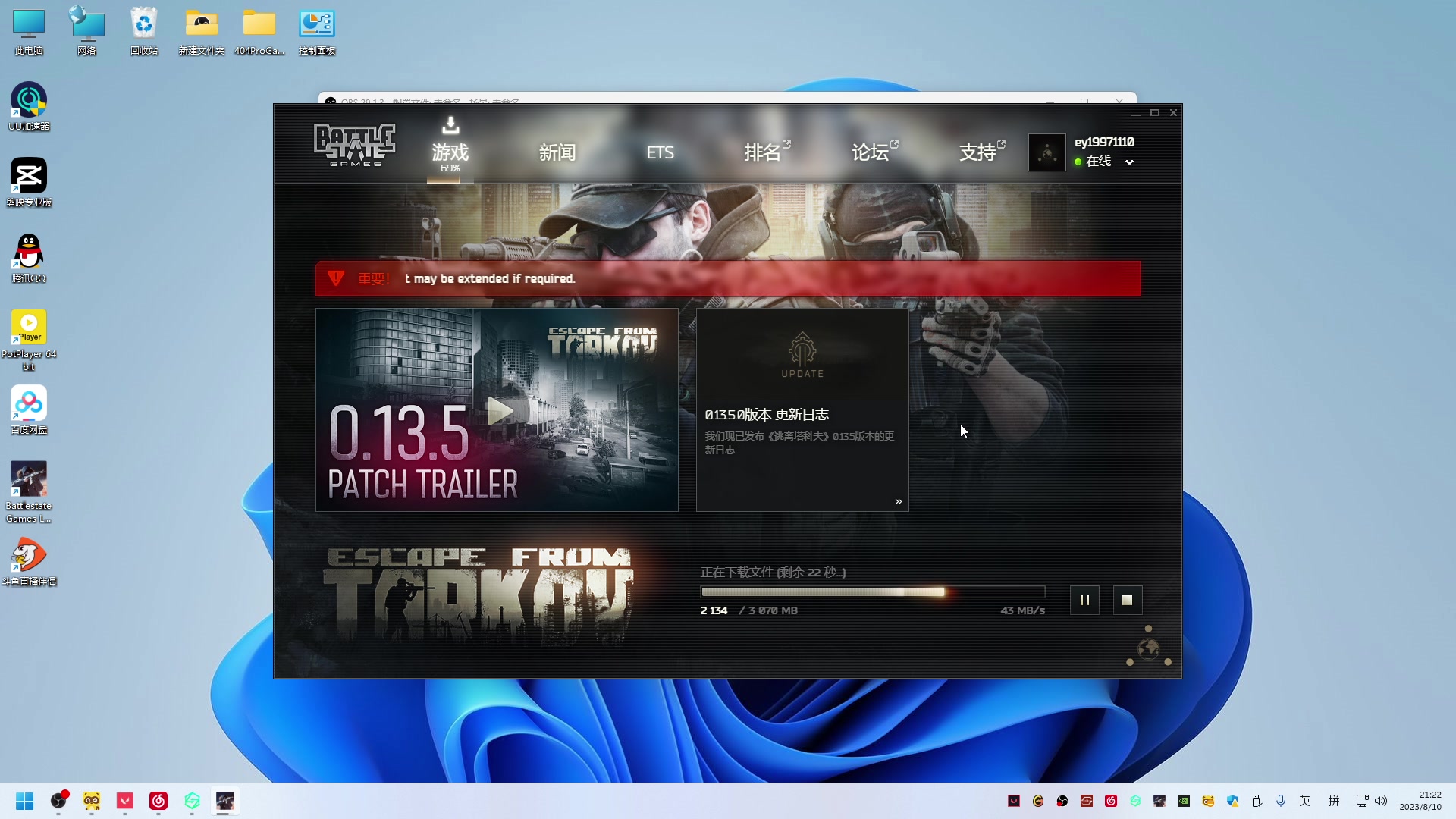1456x819 pixels.
Task: Toggle the 拼 pinyin IME mode
Action: tap(1334, 801)
